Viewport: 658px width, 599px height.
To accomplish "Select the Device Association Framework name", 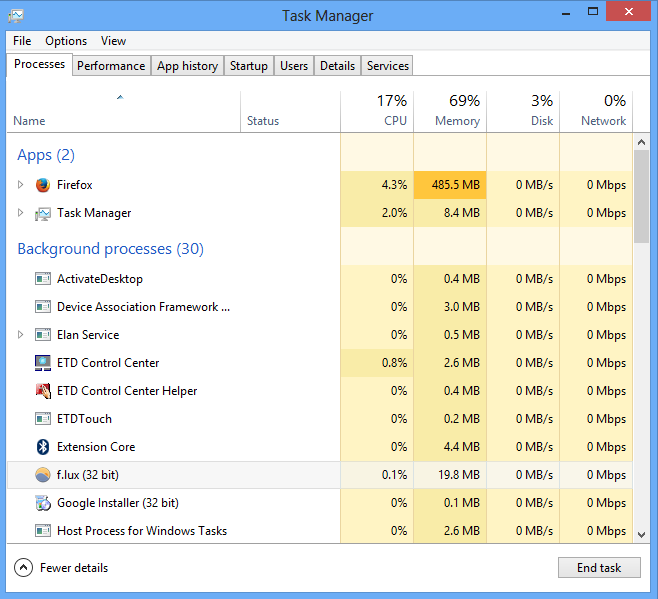I will [144, 307].
